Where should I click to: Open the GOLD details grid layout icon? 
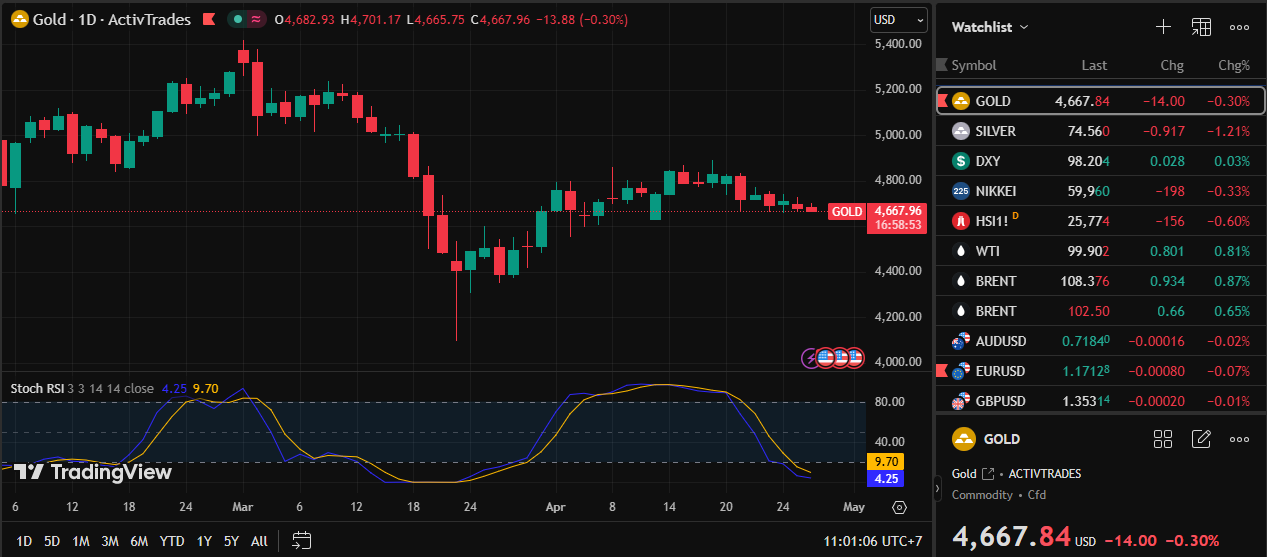tap(1162, 439)
